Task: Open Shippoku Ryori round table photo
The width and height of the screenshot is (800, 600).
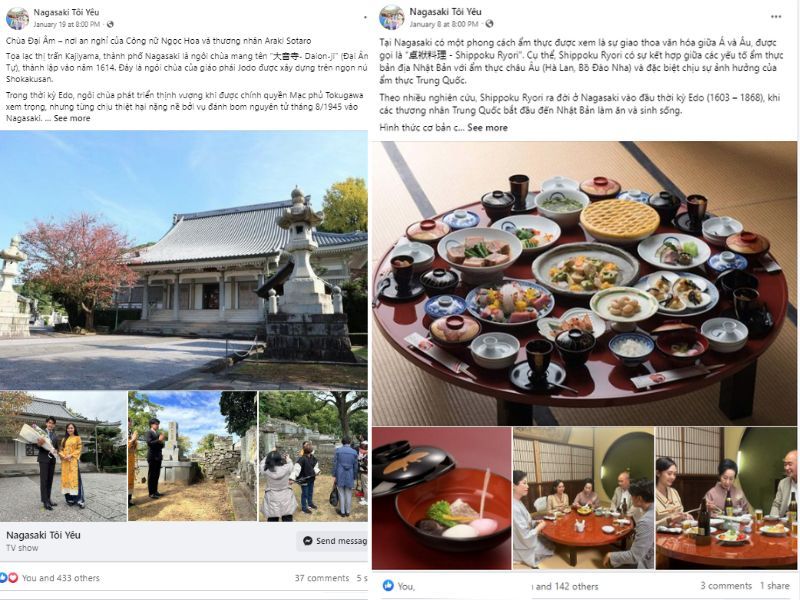Action: pos(584,283)
